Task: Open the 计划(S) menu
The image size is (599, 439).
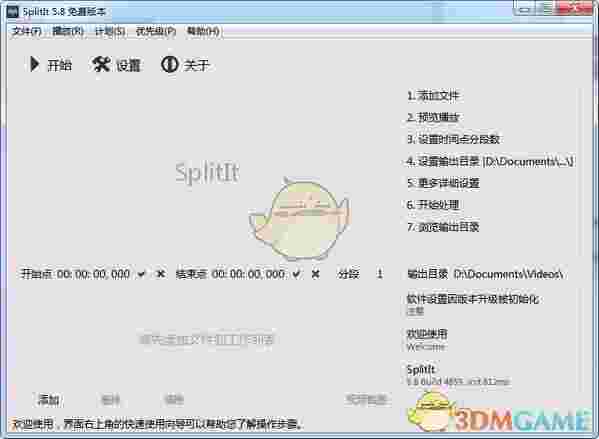Action: pos(110,31)
